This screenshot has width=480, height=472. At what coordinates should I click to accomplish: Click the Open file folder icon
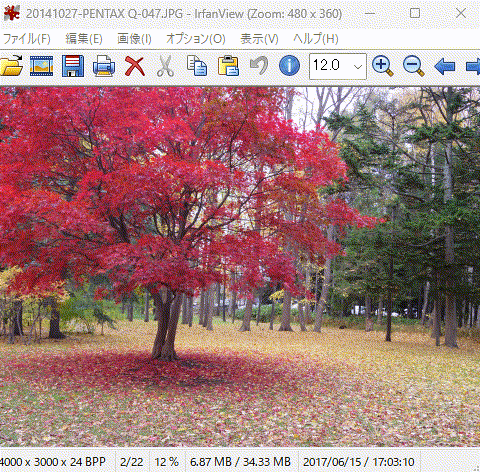11,66
